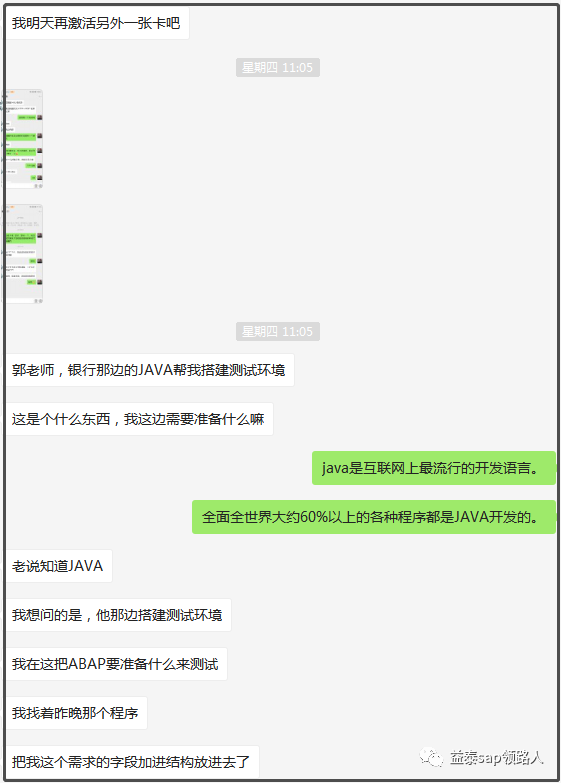The image size is (561, 783).
Task: Click 60% text in green message bubble
Action: pos(313,517)
